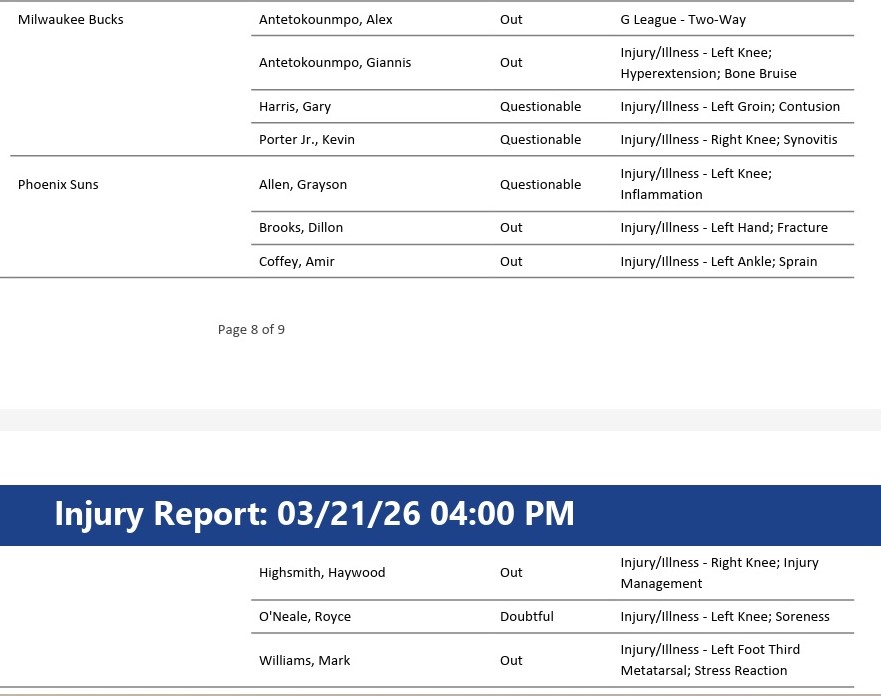881x696 pixels.
Task: Click player name 'Antetokounmpo, Alex'
Action: pyautogui.click(x=325, y=20)
